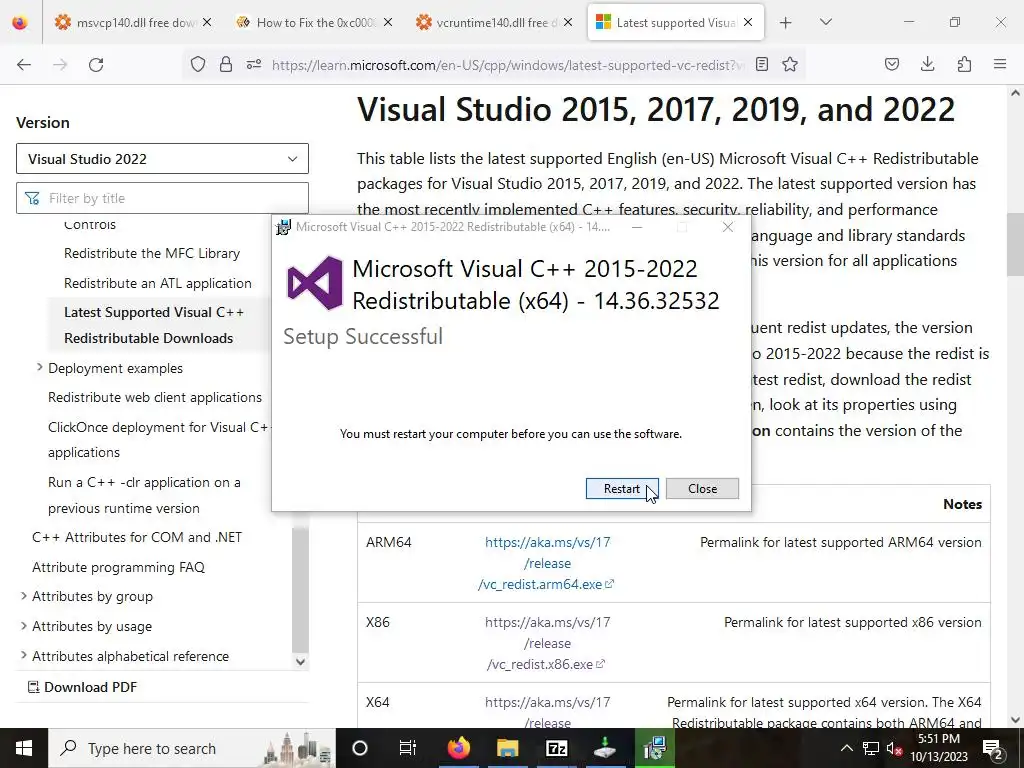This screenshot has height=768, width=1024.
Task: Open the vc_redist.x86.exe download link
Action: pos(547,643)
